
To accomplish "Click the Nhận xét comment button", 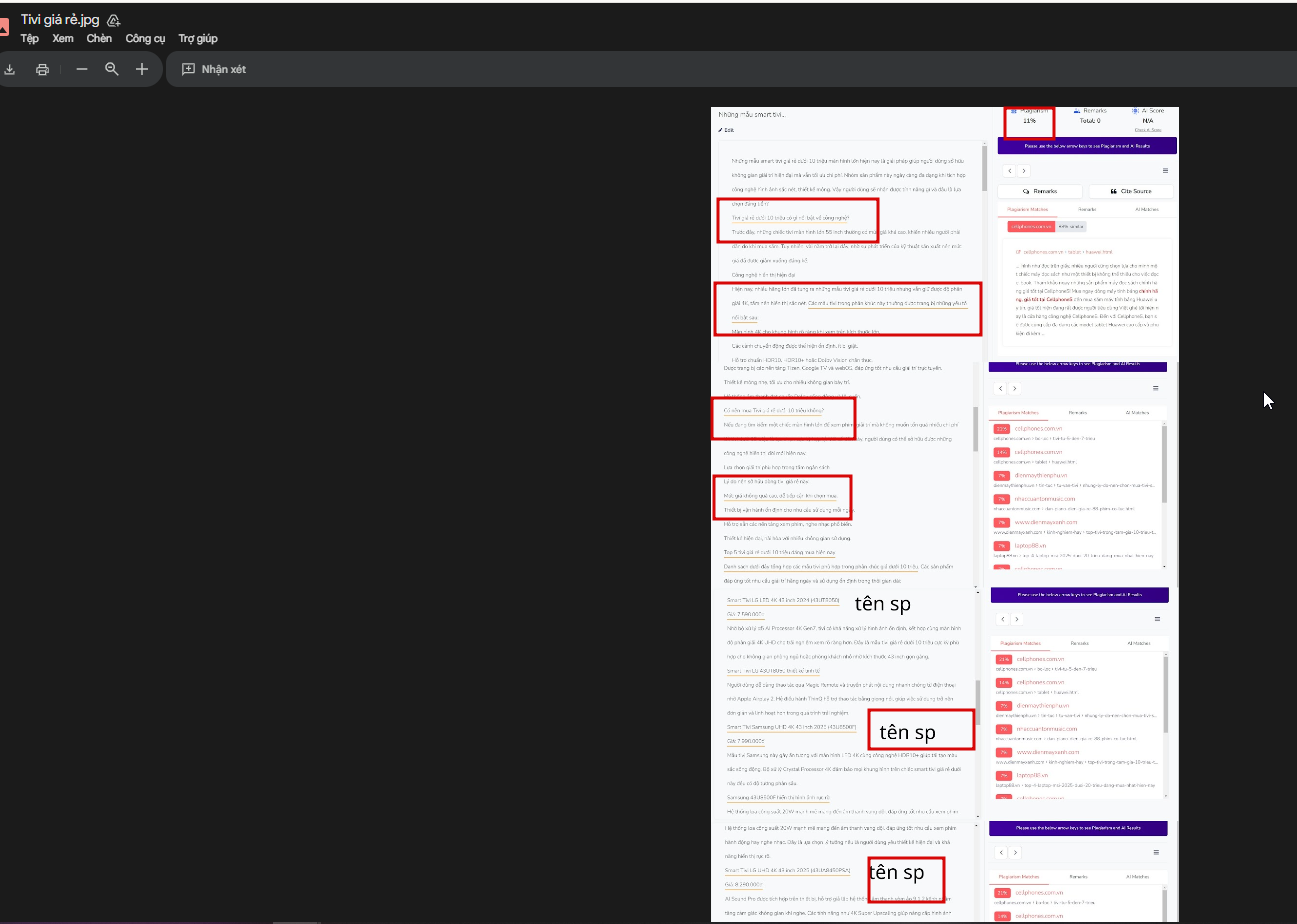I will (214, 69).
